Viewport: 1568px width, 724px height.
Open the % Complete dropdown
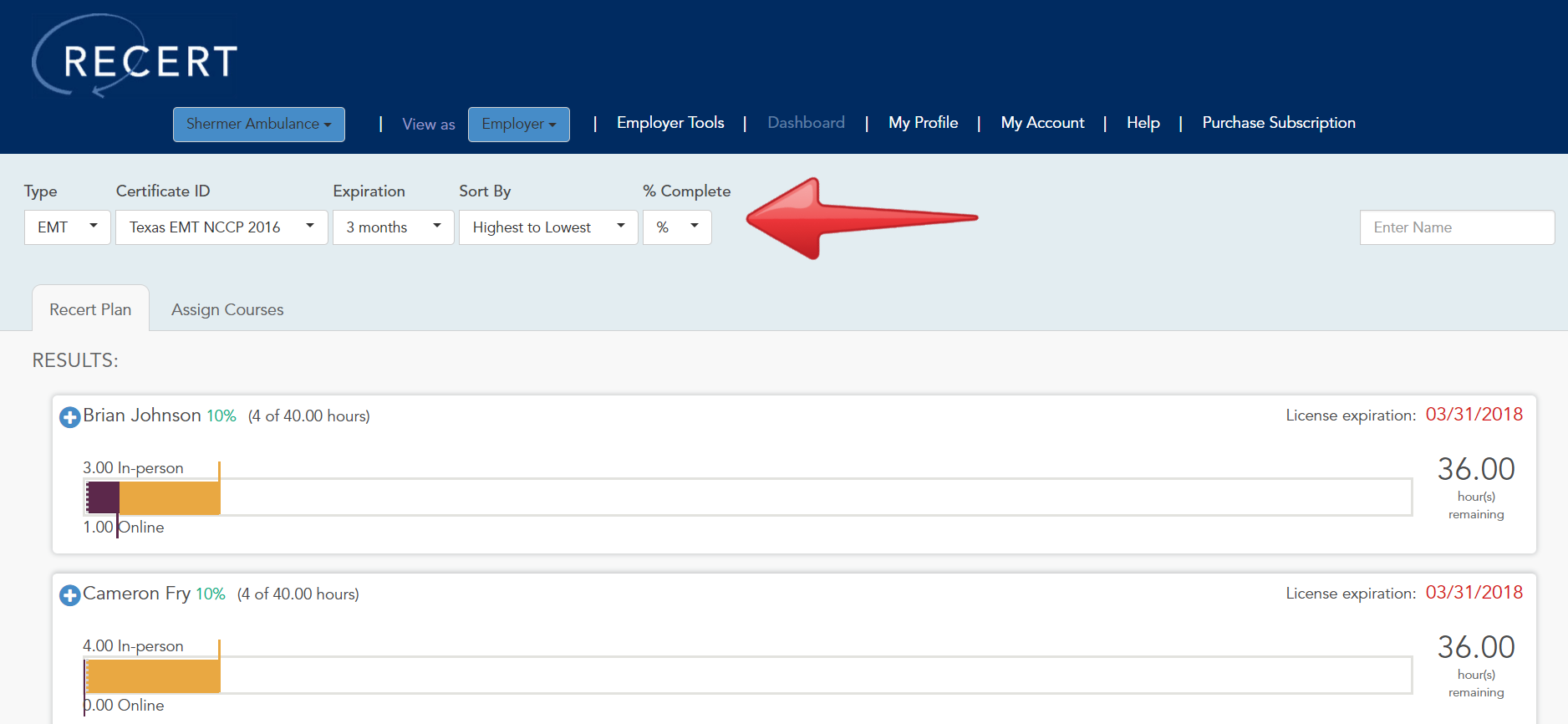[677, 227]
